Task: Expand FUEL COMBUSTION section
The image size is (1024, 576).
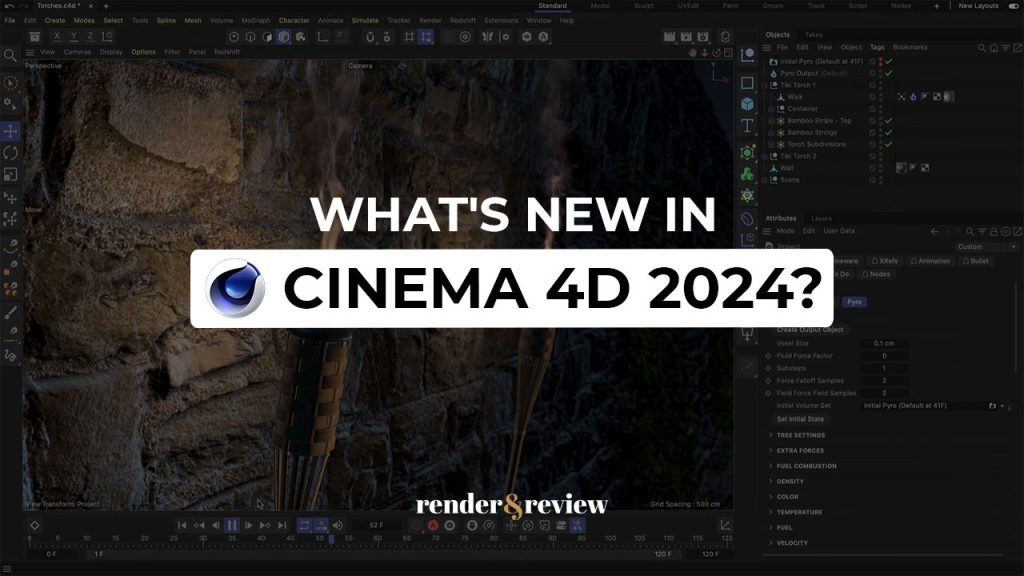Action: [x=806, y=466]
